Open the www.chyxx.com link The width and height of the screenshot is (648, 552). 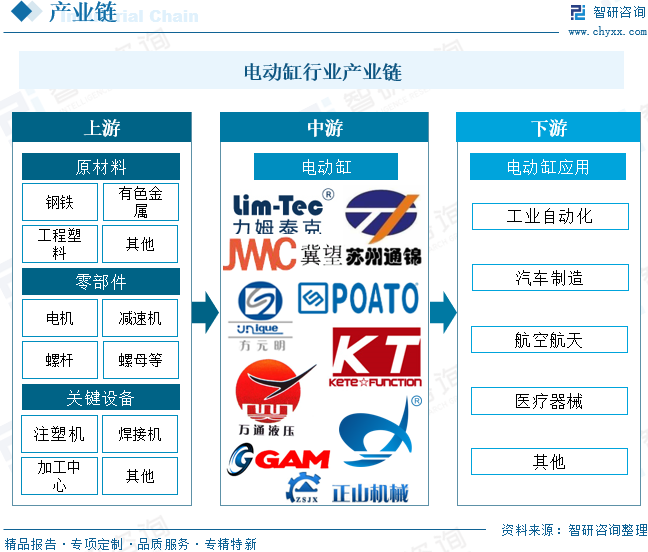click(607, 31)
